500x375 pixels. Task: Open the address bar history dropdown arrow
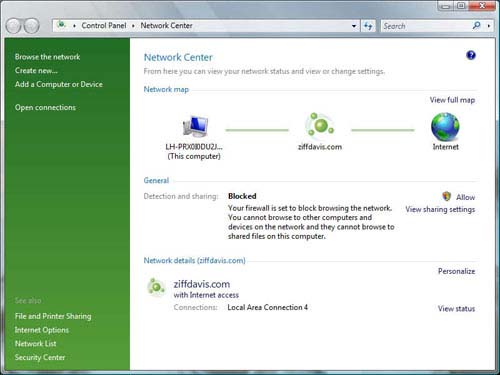pos(354,26)
